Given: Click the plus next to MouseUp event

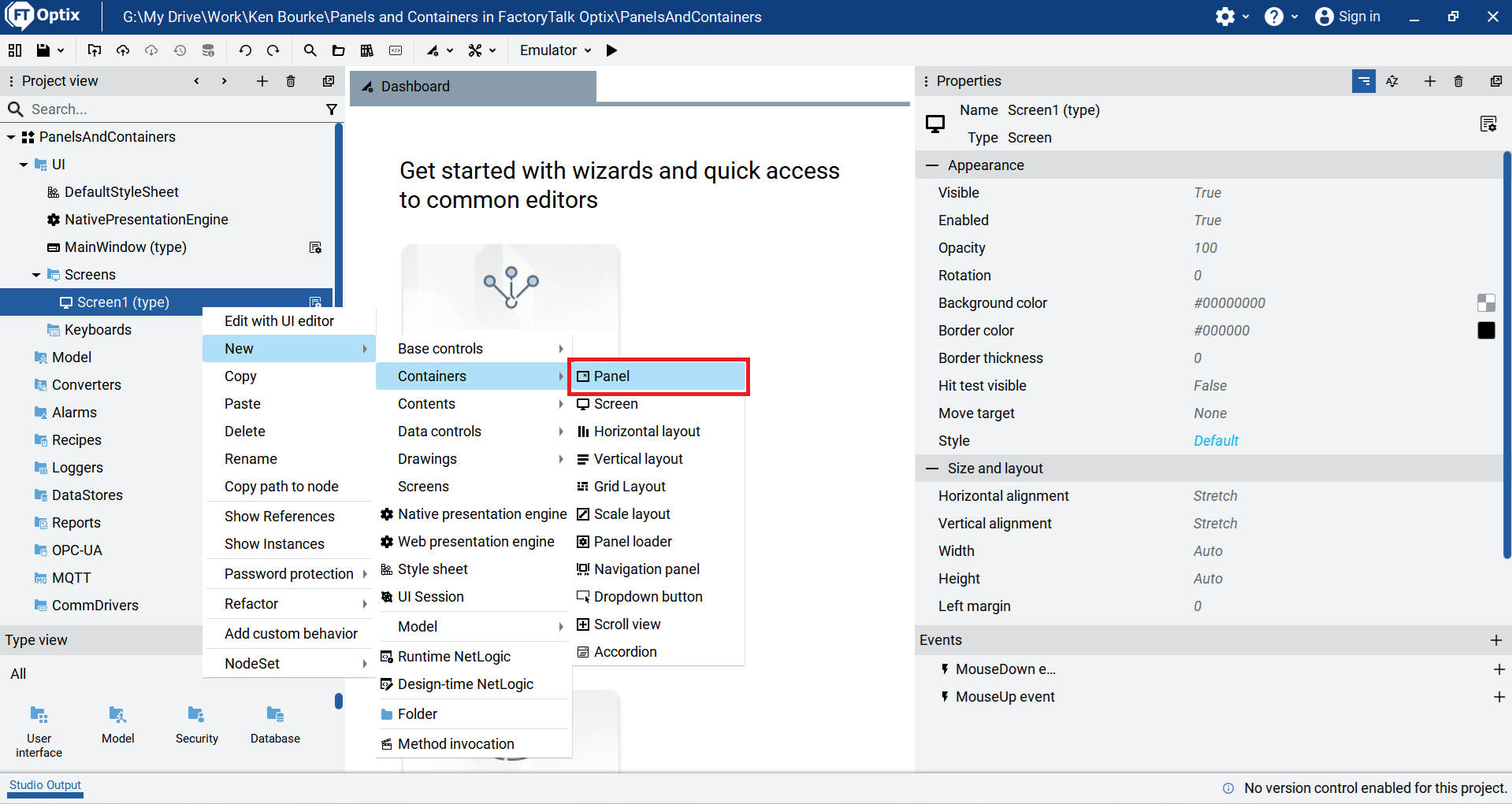Looking at the screenshot, I should [1499, 697].
